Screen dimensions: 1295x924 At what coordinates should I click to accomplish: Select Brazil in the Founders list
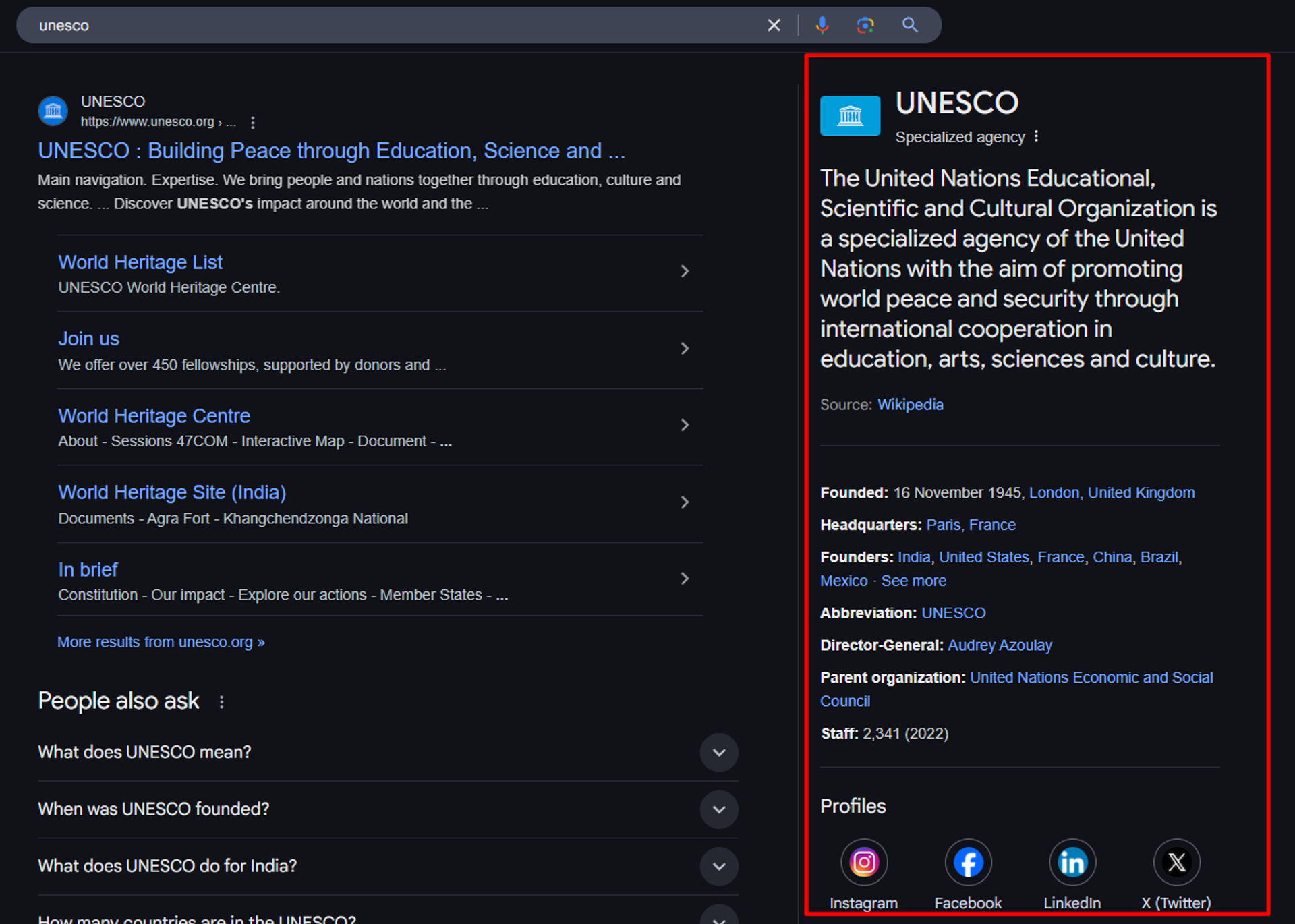point(1159,558)
